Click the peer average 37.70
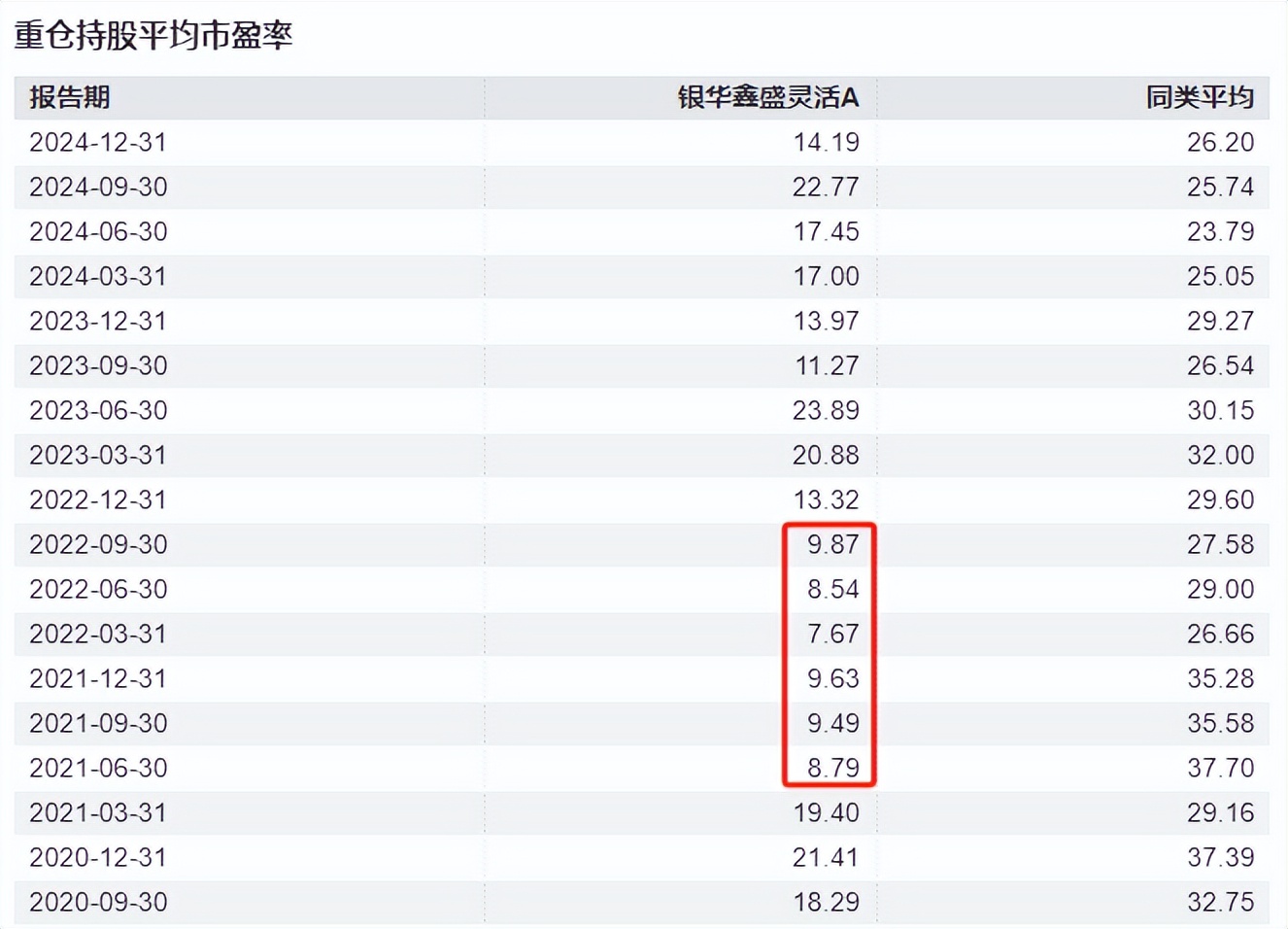Screen dimensions: 1288x929 click(x=1221, y=768)
